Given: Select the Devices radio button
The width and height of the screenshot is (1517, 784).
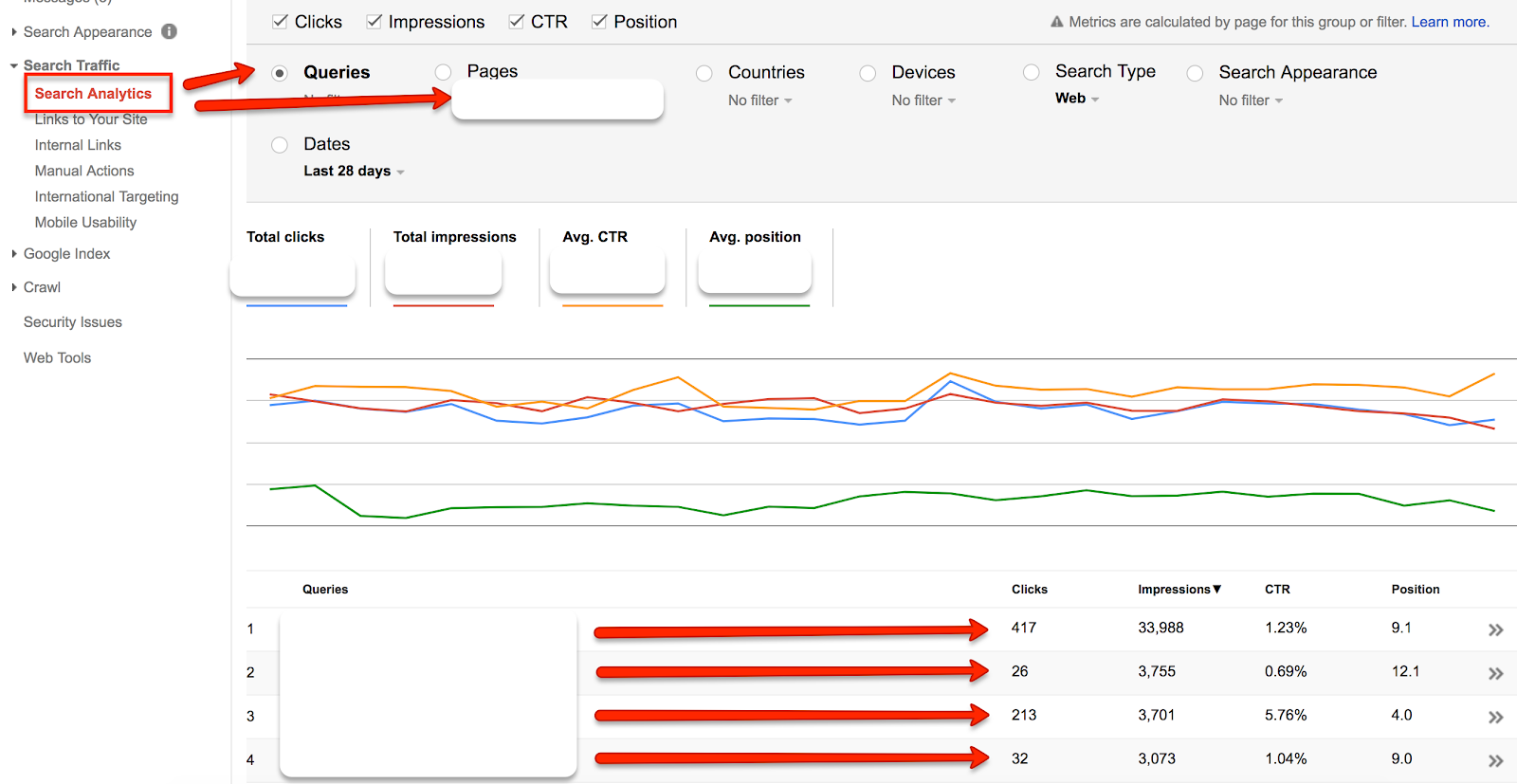Looking at the screenshot, I should point(868,73).
